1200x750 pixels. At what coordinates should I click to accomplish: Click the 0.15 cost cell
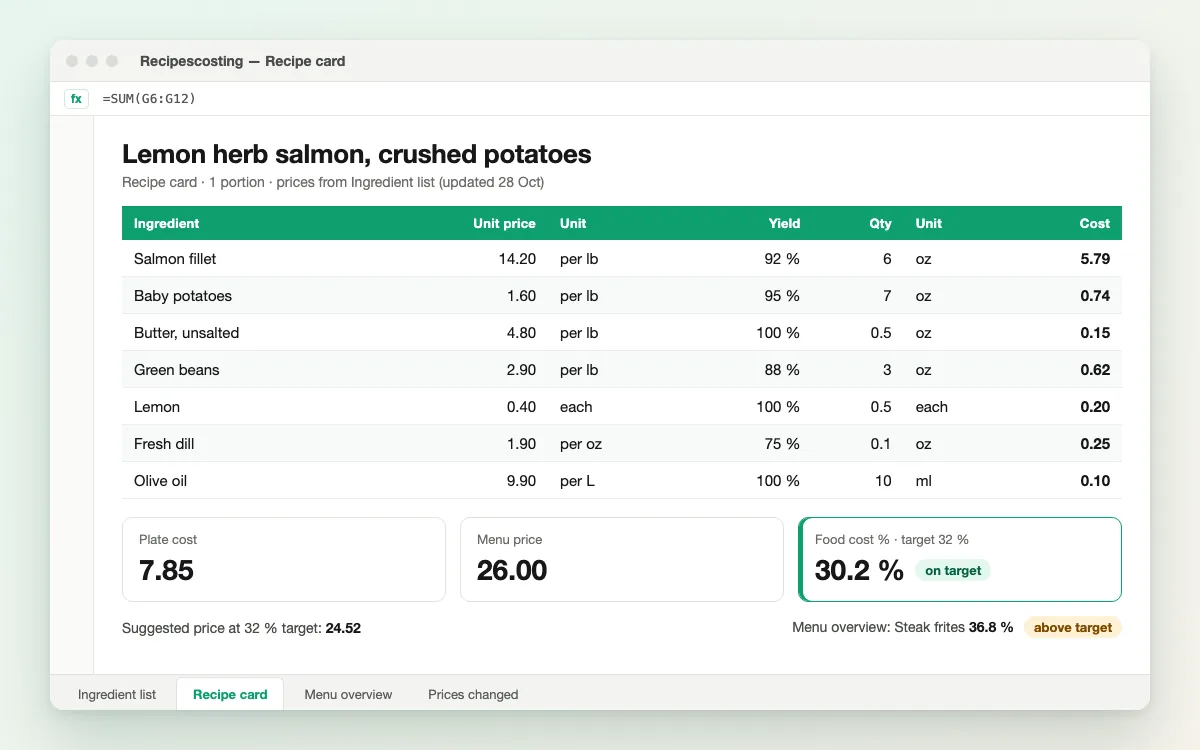tap(1095, 333)
